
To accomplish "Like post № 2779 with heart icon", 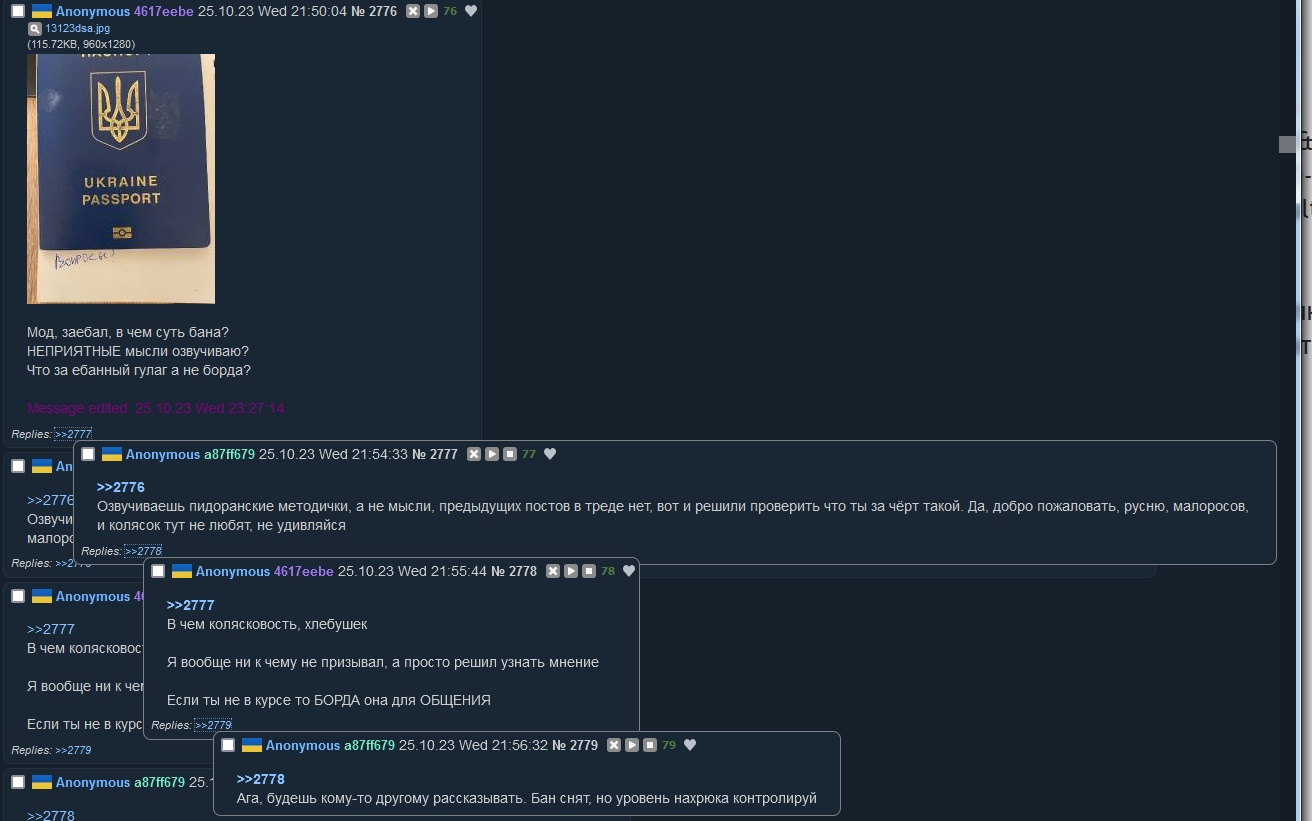I will coord(689,745).
